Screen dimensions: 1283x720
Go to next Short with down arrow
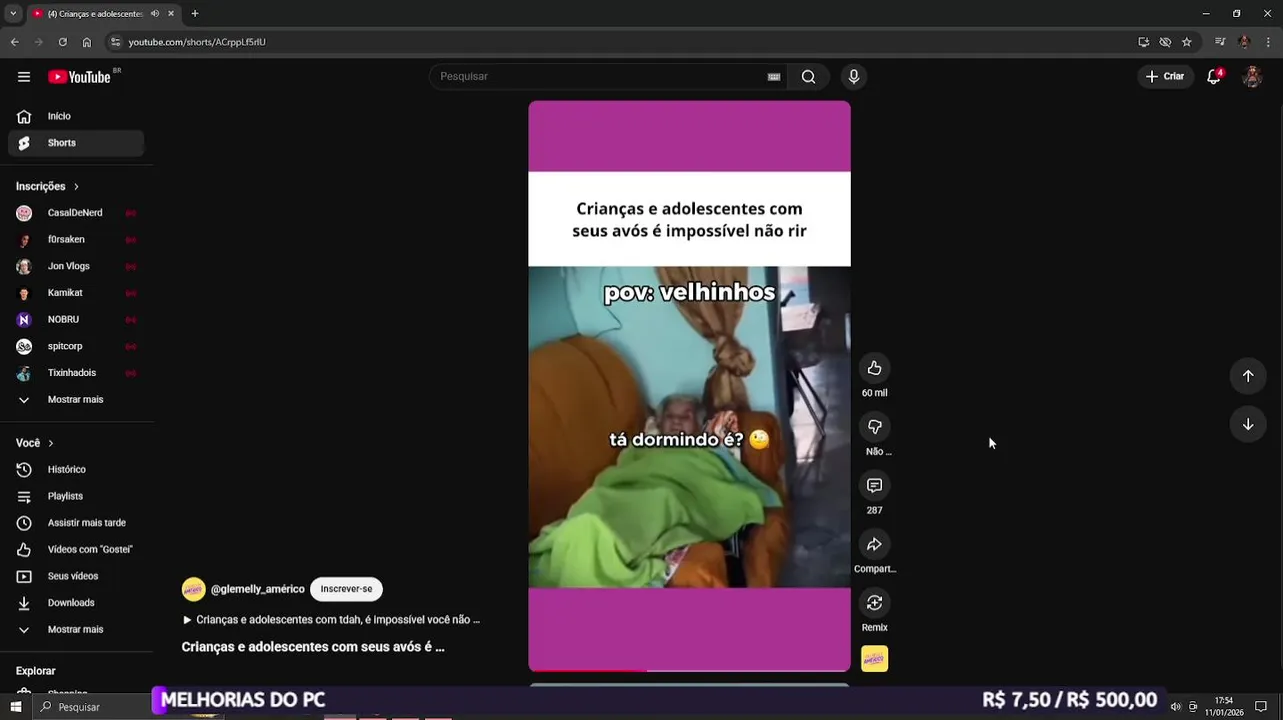[1248, 425]
